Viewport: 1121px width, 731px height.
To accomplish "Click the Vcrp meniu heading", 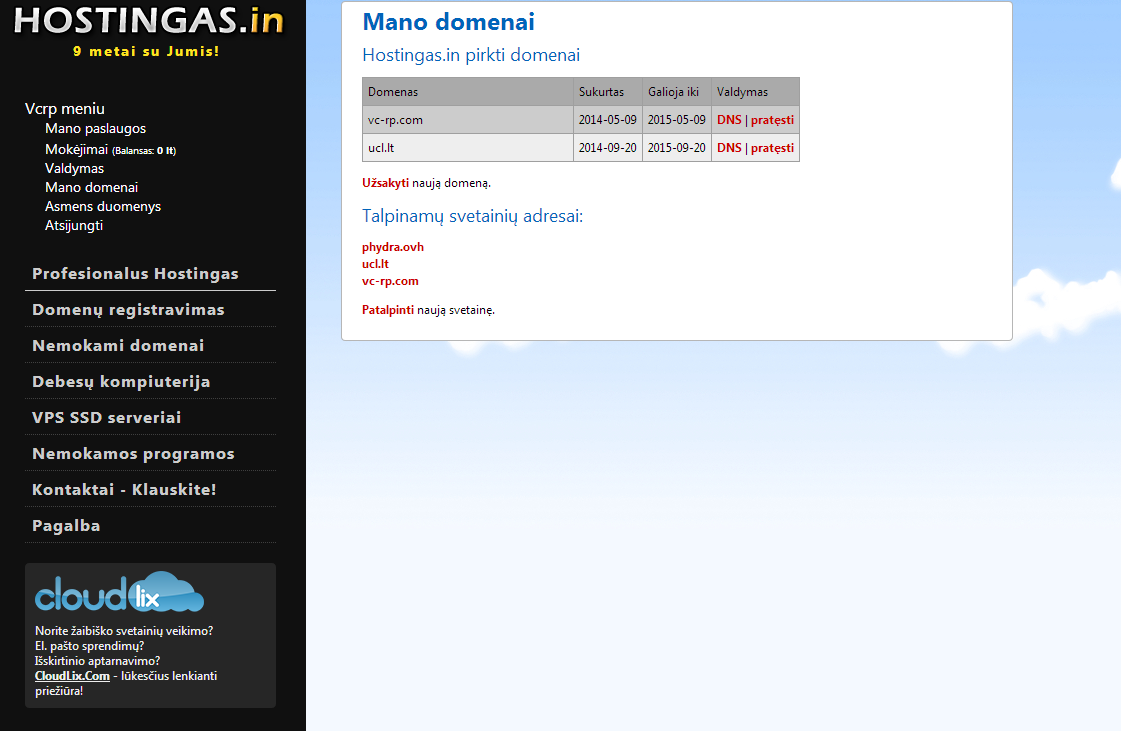I will click(x=64, y=109).
